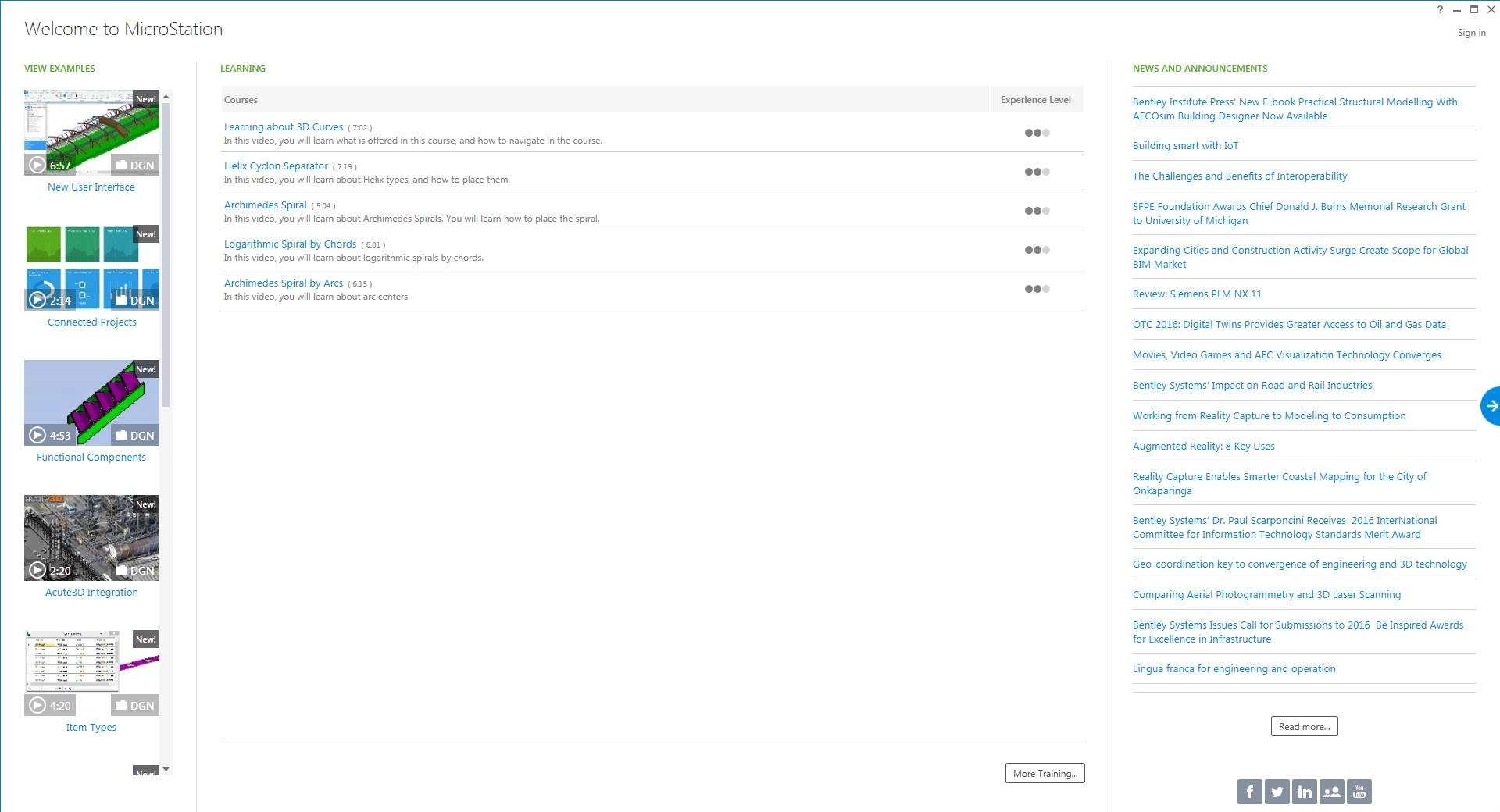Click the Experience Level column header

[1036, 100]
